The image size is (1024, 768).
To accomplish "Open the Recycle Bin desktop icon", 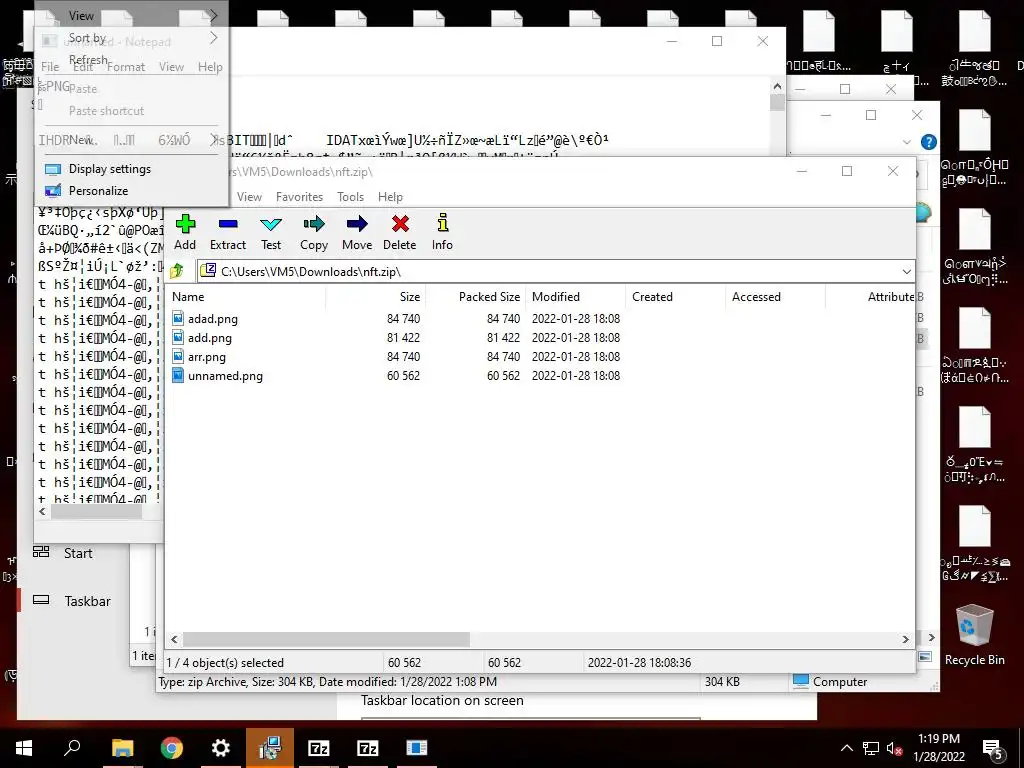I will tap(974, 635).
